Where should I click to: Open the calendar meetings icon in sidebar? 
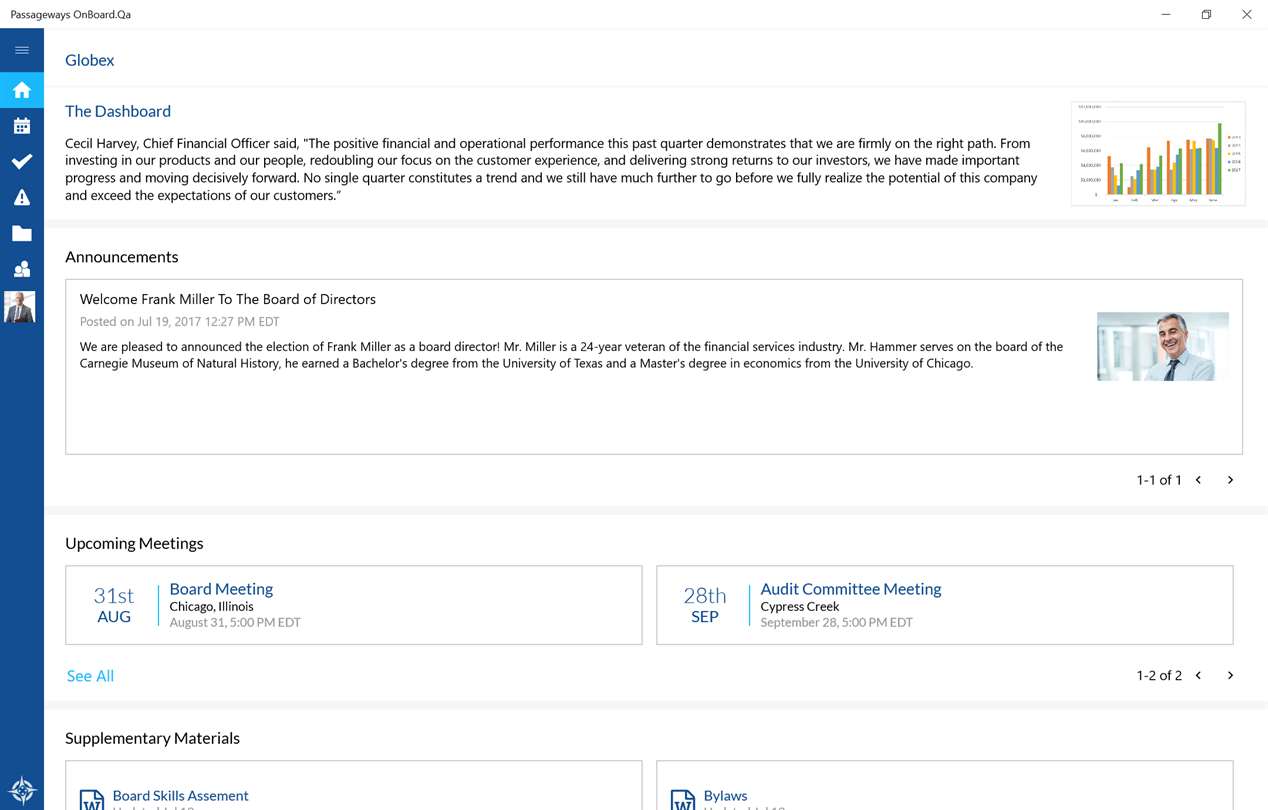point(22,126)
